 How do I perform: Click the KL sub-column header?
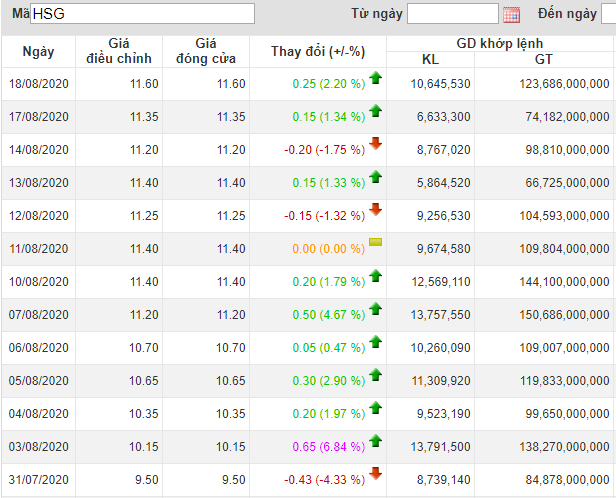[430, 59]
